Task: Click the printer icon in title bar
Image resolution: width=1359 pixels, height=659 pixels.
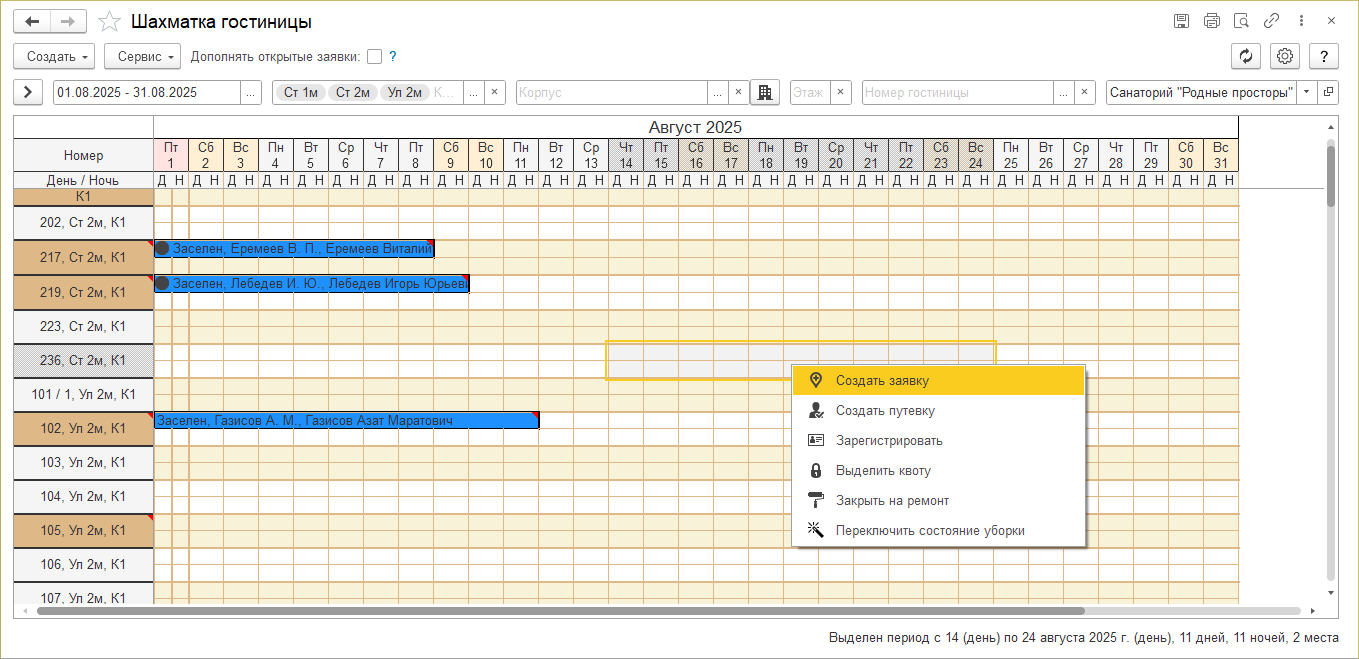Action: (x=1211, y=21)
